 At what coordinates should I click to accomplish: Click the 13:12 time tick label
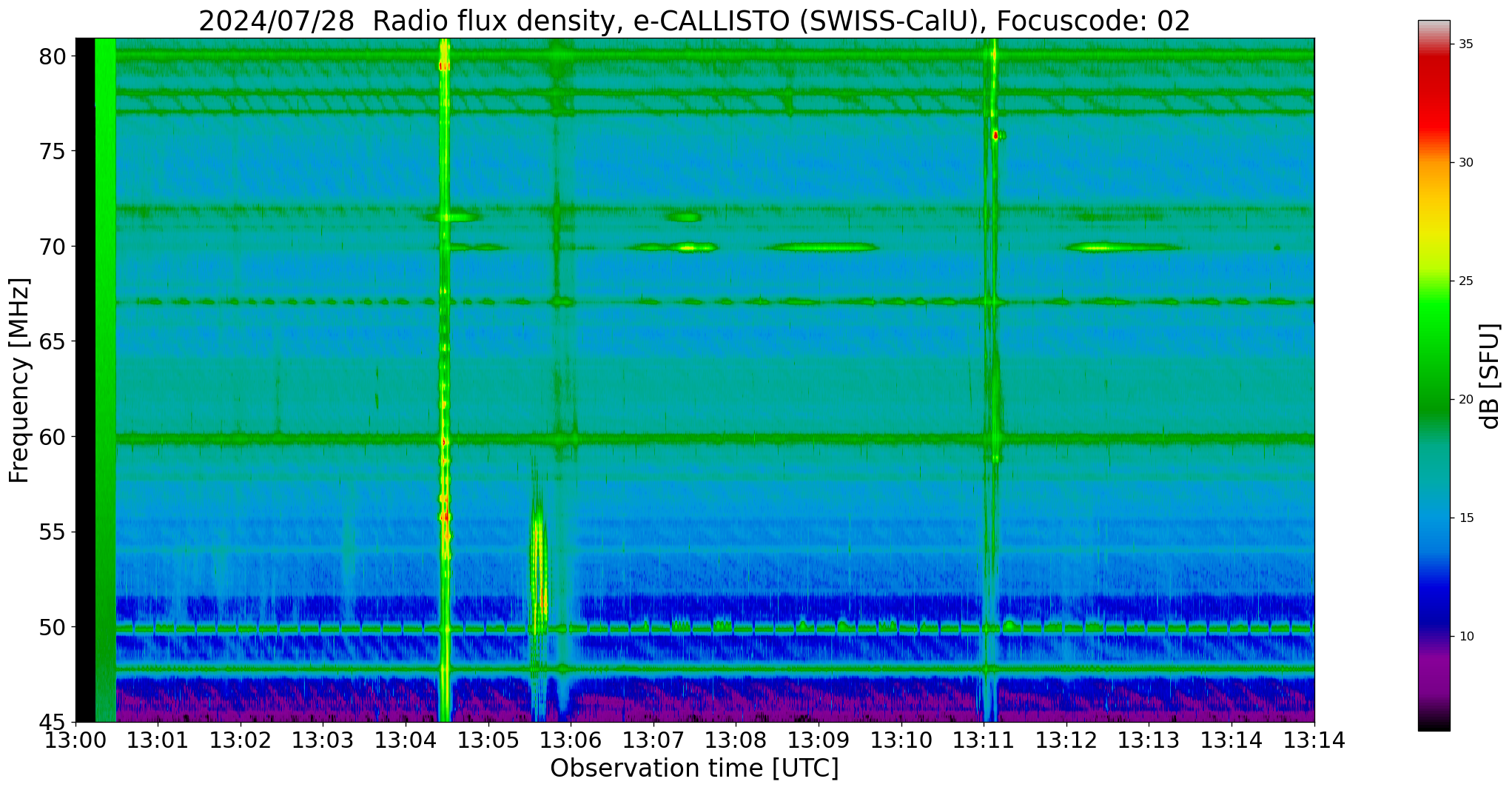[1066, 740]
